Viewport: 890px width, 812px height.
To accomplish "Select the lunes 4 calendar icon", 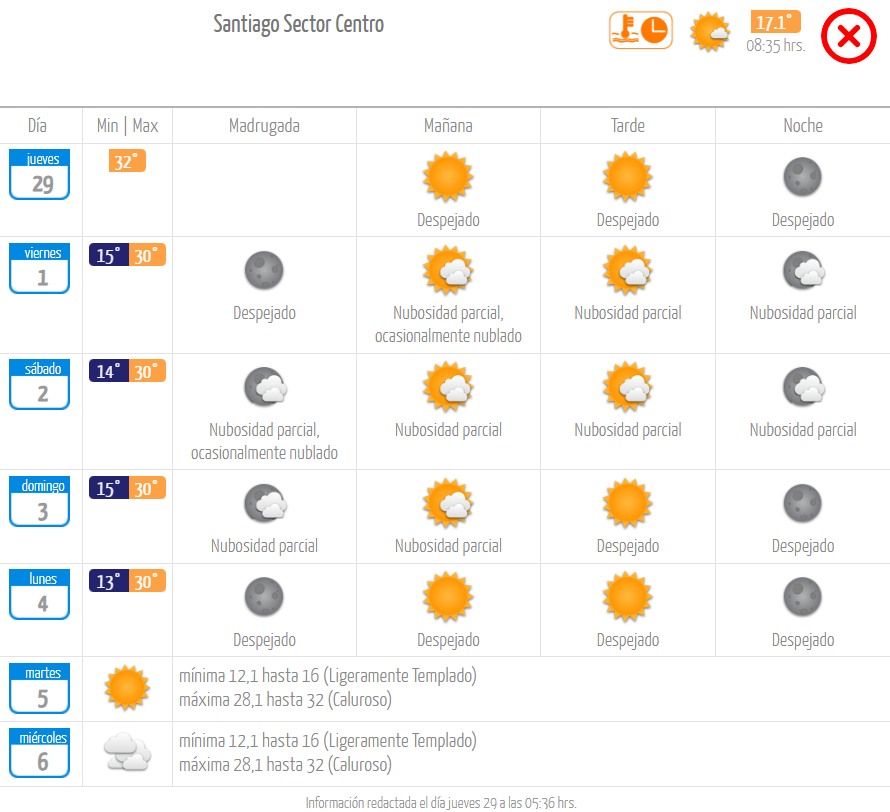I will 39,594.
